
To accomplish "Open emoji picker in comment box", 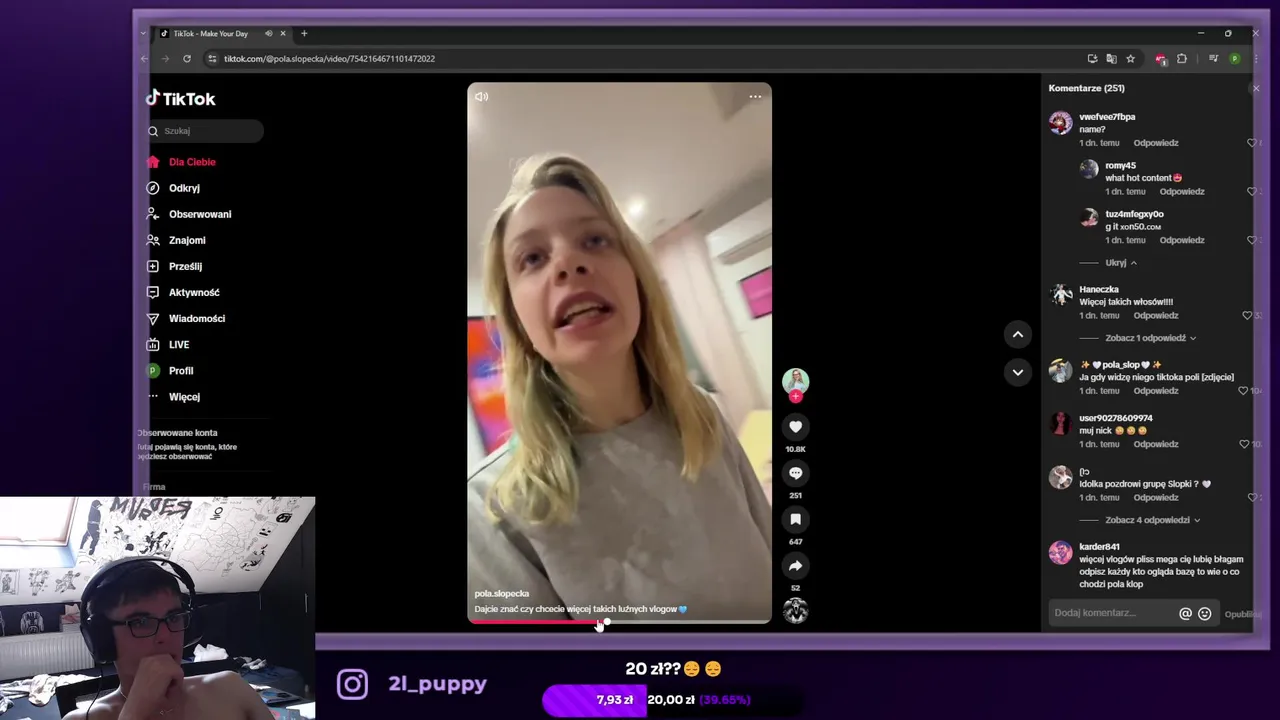I will (1204, 613).
